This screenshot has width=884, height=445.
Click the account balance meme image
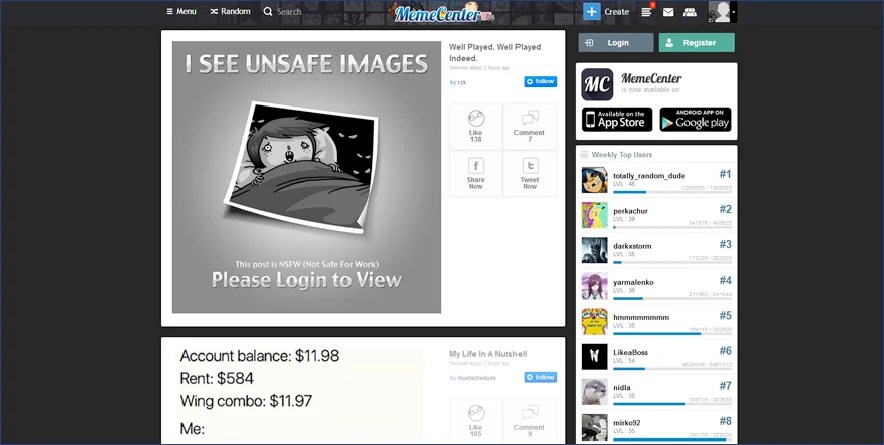click(x=299, y=396)
